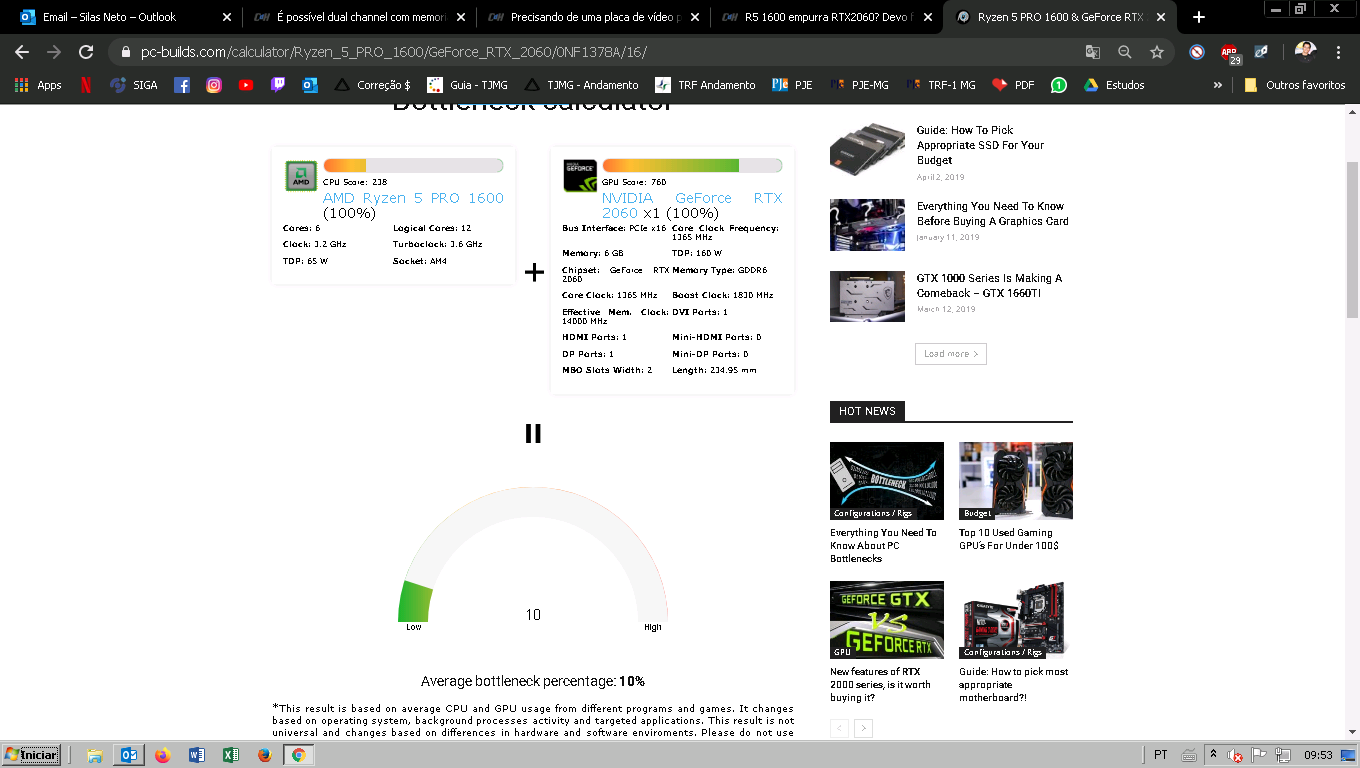
Task: Go to next Hot News page
Action: pos(864,728)
